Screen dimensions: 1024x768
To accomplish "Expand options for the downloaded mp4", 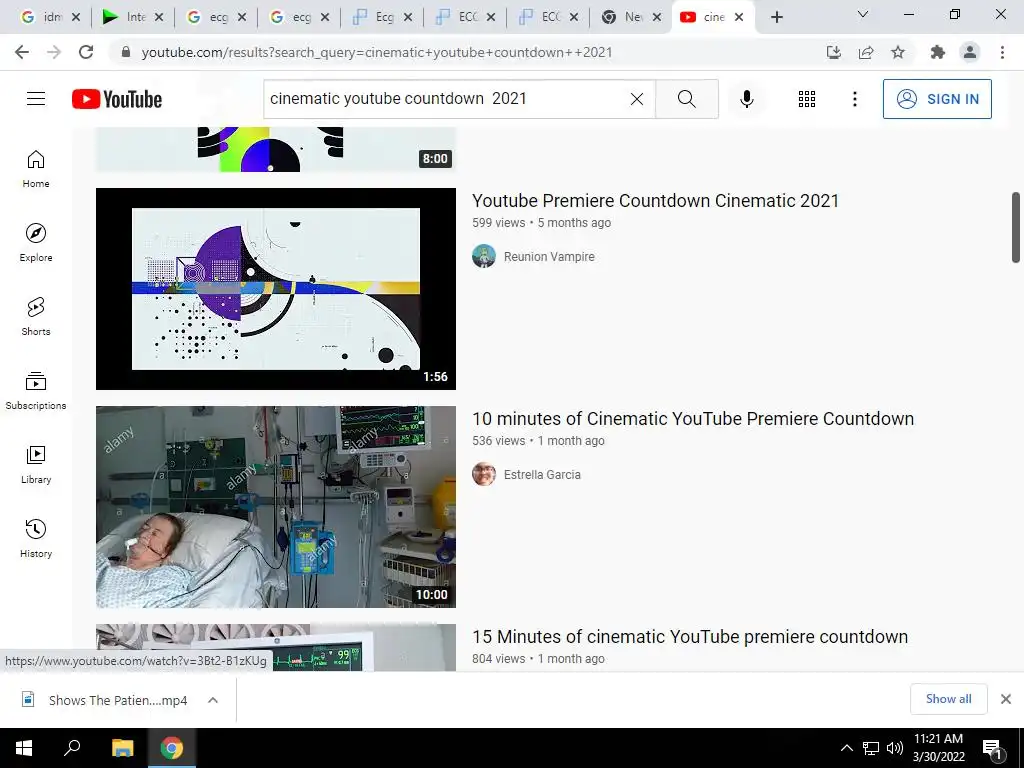I will 212,700.
